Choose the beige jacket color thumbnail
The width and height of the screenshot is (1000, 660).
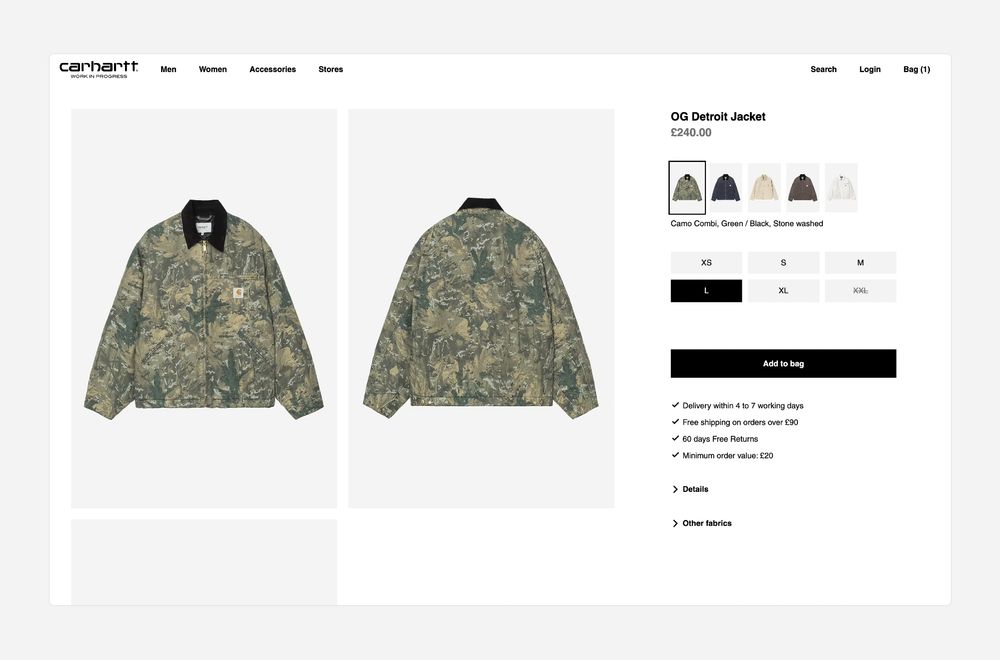[x=764, y=187]
